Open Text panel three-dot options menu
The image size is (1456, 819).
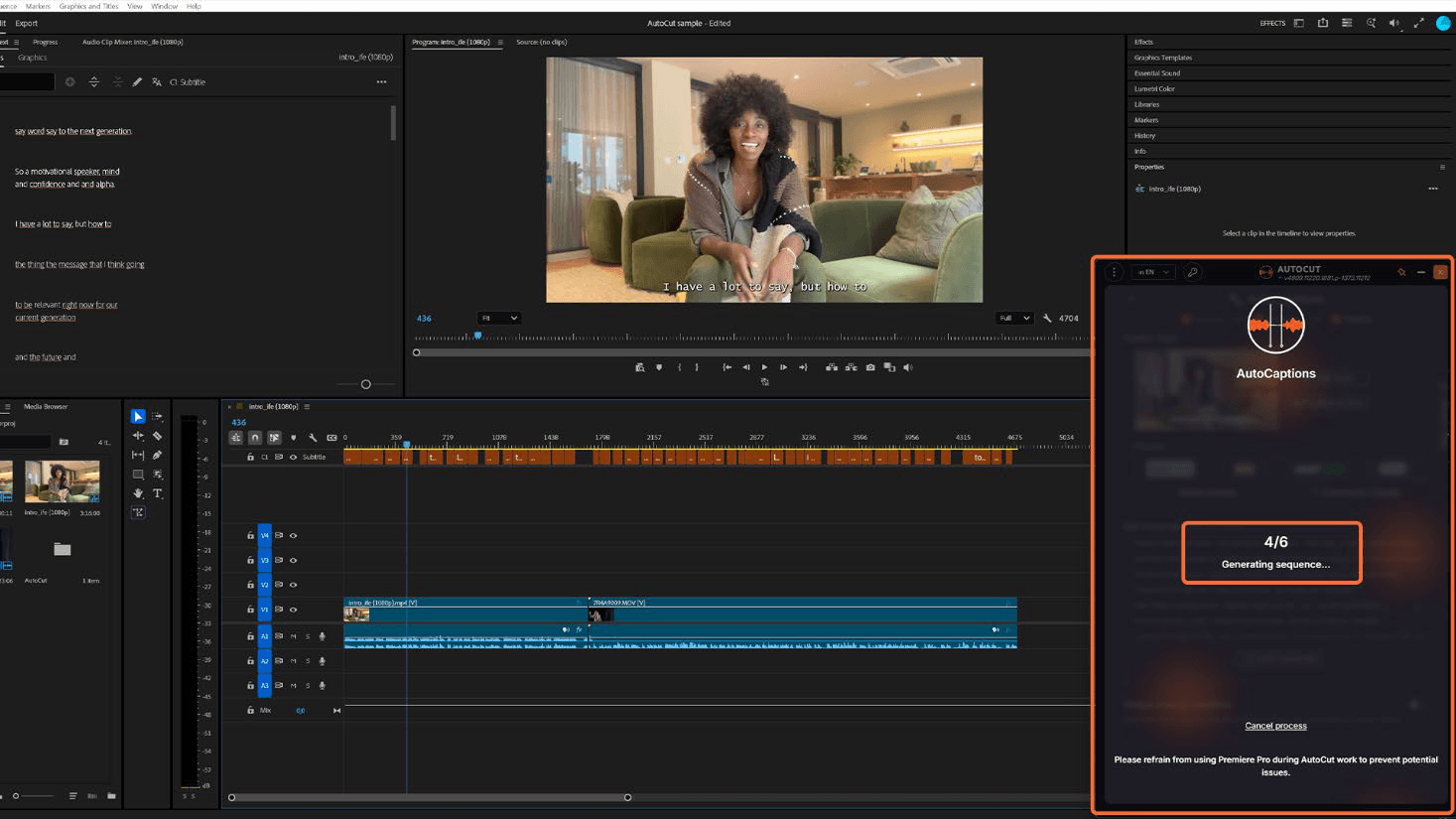pos(381,82)
